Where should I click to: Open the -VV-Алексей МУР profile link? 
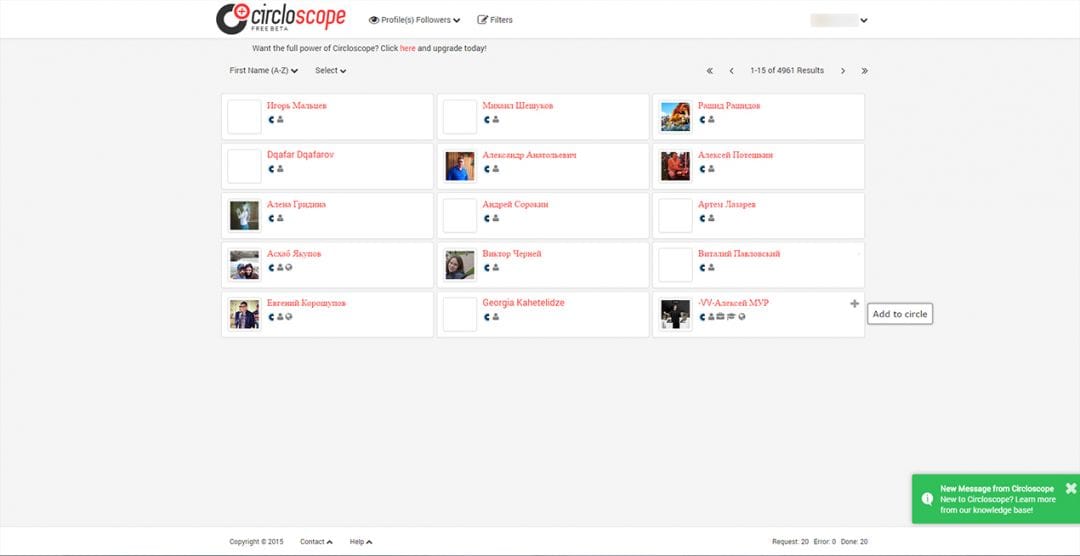(733, 303)
